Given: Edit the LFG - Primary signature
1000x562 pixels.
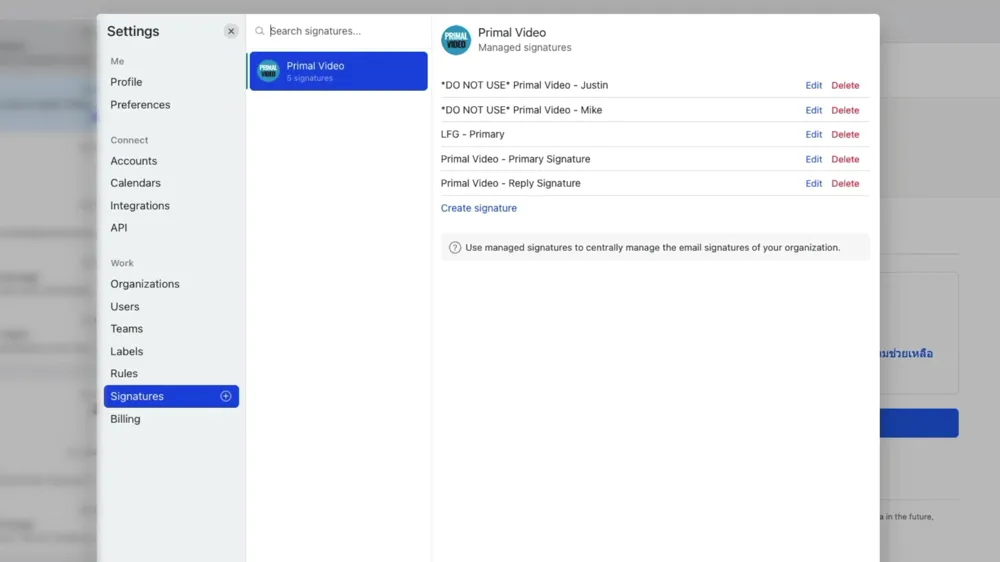Looking at the screenshot, I should pyautogui.click(x=814, y=135).
